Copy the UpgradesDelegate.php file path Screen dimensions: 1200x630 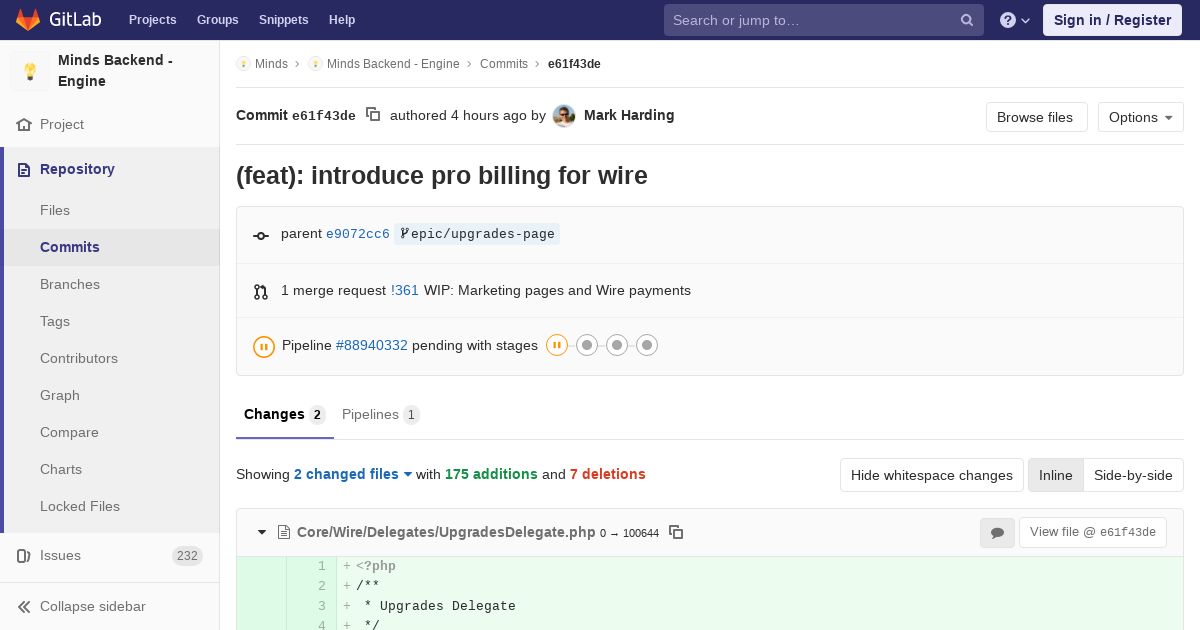676,532
